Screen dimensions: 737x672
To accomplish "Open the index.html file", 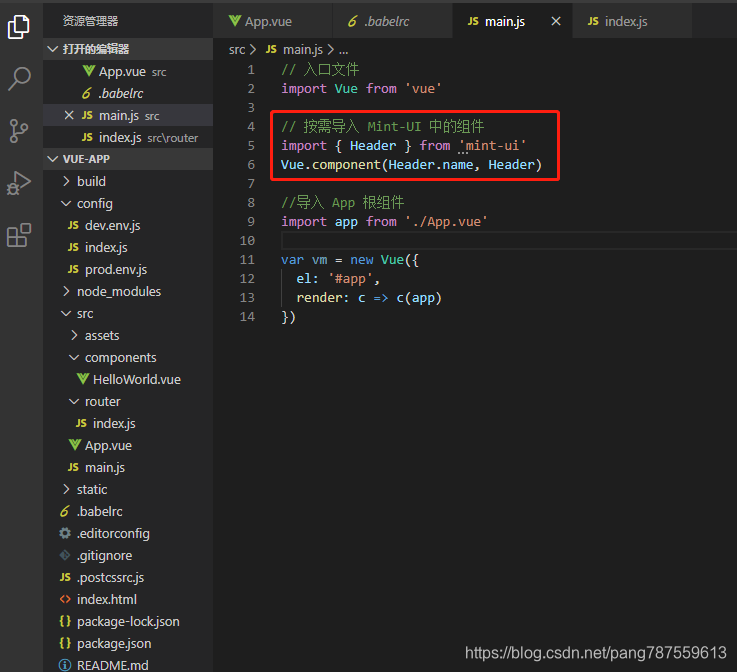I will point(128,599).
